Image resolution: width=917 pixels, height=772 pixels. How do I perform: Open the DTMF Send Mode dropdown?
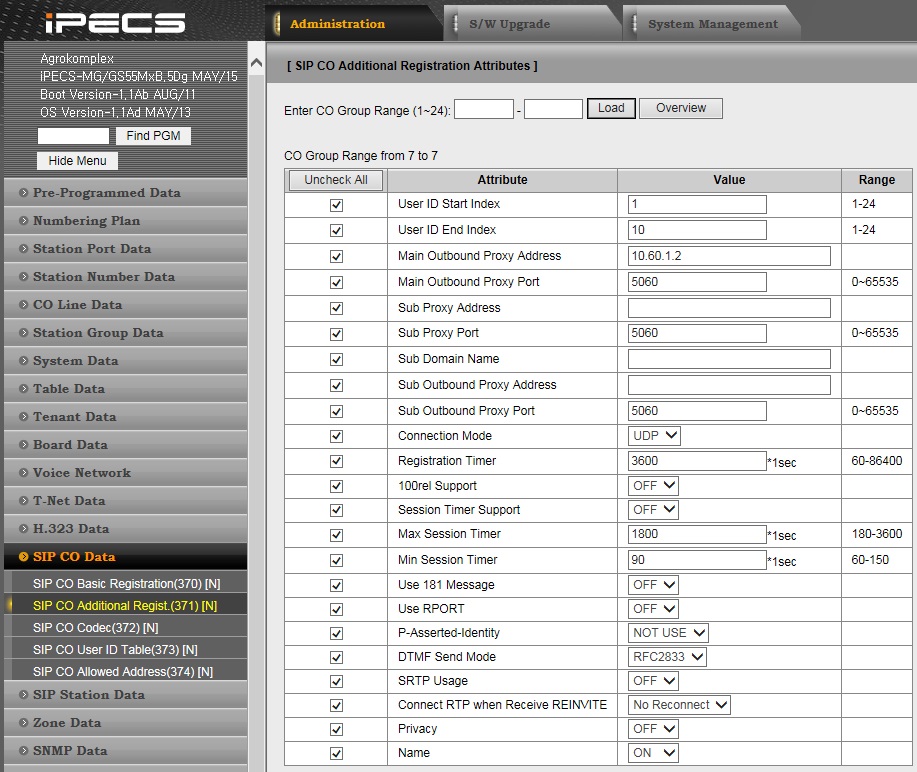[668, 657]
